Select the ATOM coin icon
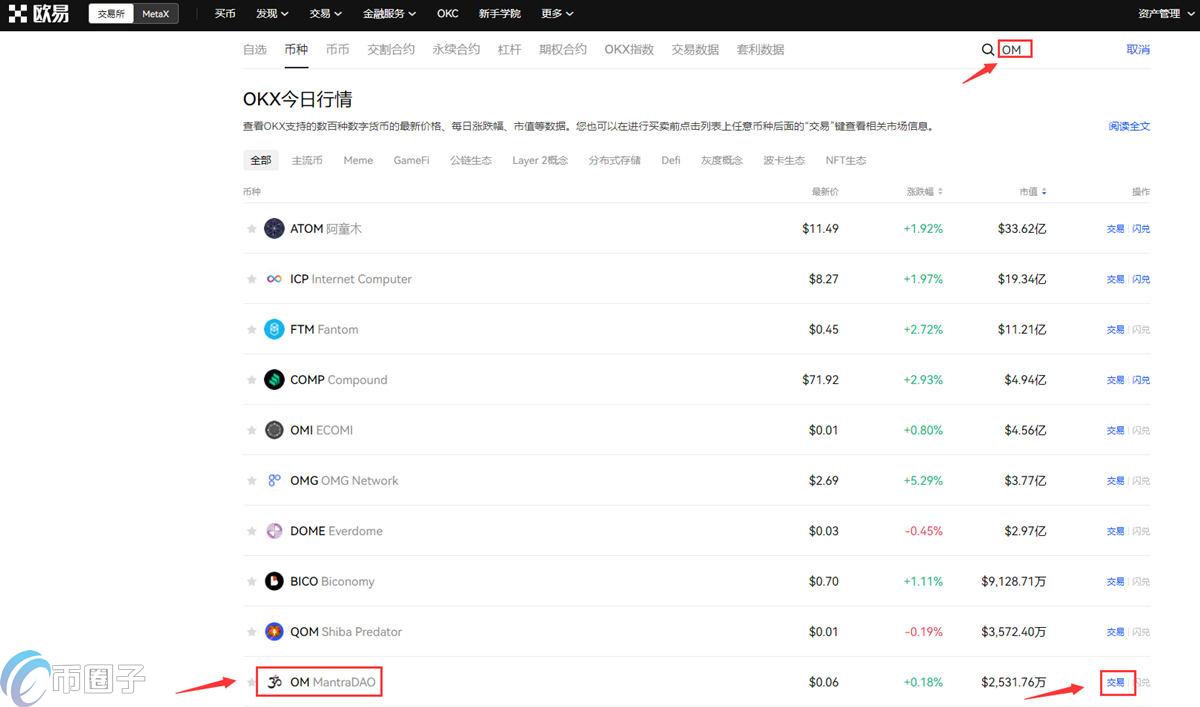The width and height of the screenshot is (1200, 707). point(274,228)
